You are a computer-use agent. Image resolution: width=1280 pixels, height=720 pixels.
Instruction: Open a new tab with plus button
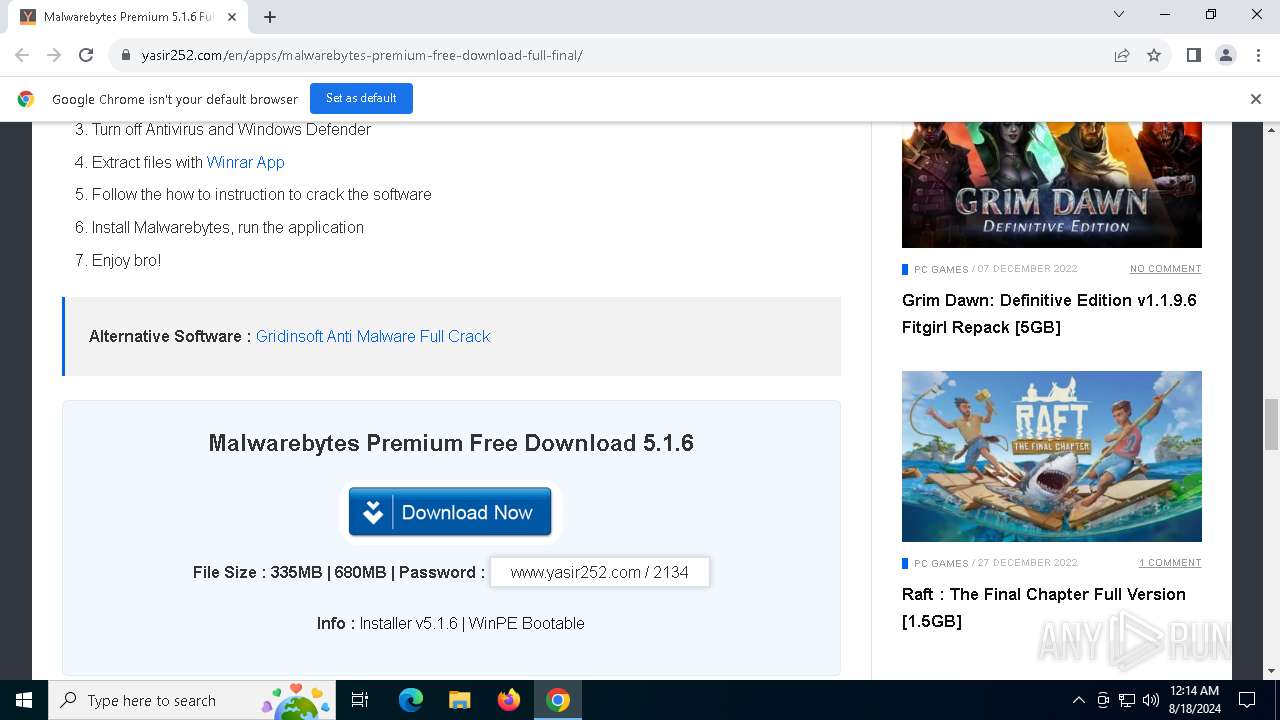coord(270,17)
